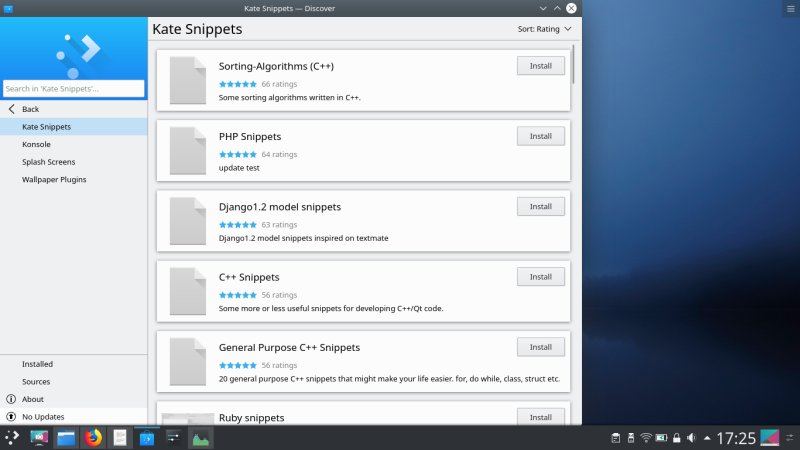
Task: Click C++ Snippets file thumbnail
Action: click(x=188, y=291)
